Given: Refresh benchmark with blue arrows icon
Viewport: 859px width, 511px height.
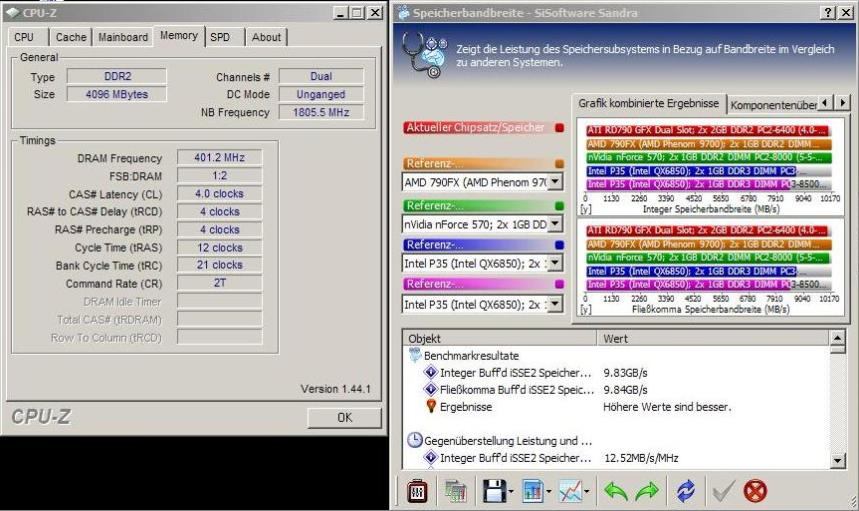Looking at the screenshot, I should 685,491.
